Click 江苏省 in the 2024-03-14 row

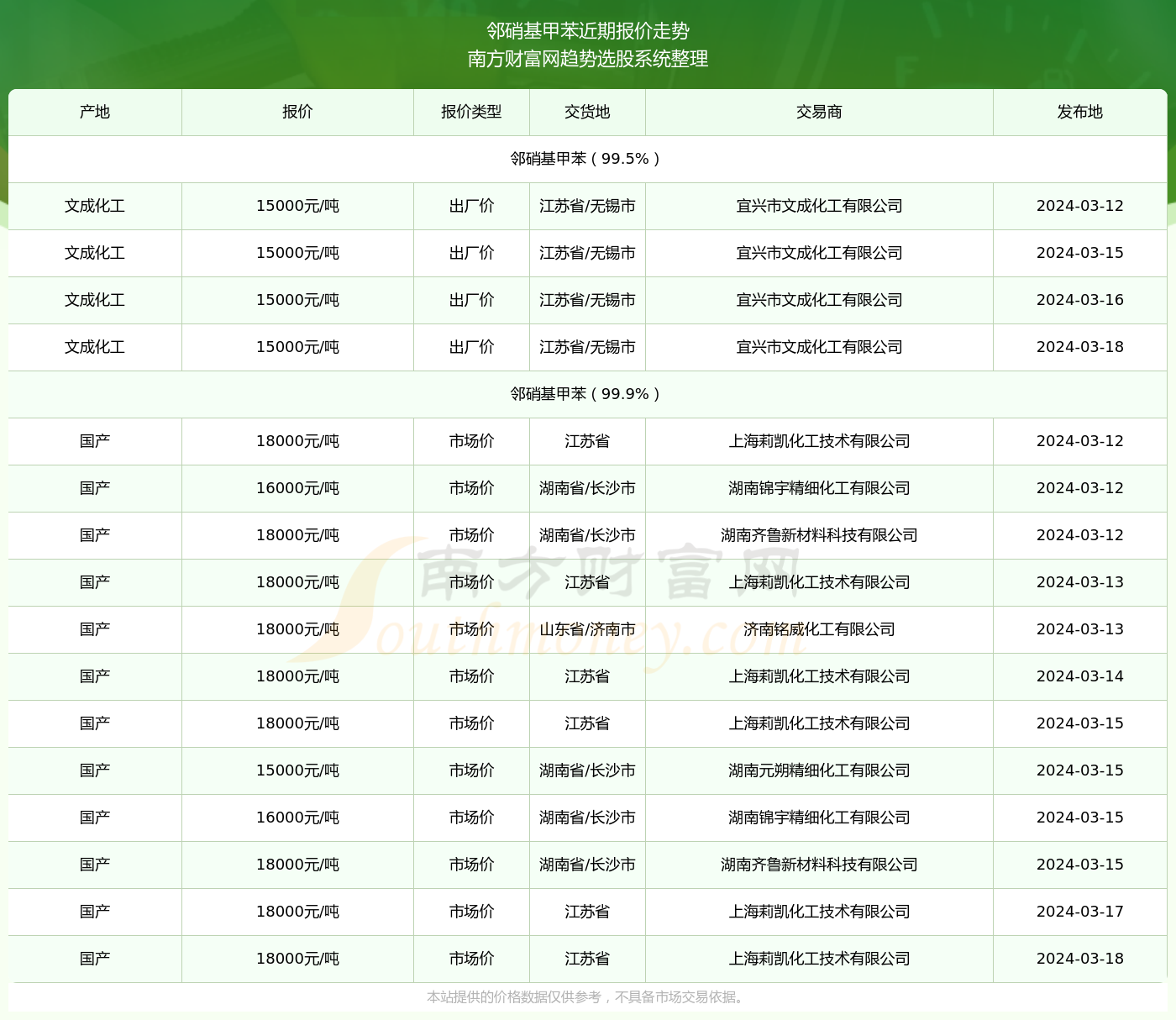coord(587,676)
